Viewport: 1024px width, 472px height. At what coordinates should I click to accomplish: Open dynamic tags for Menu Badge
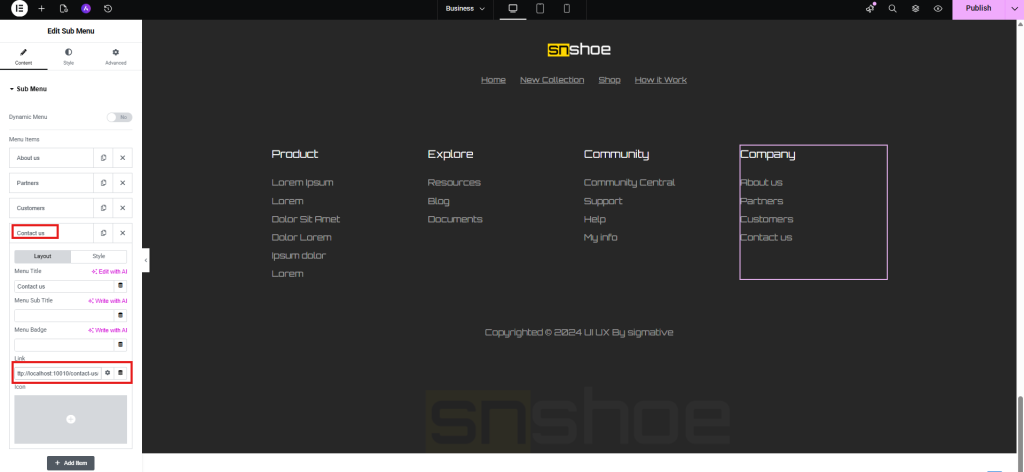pos(120,344)
